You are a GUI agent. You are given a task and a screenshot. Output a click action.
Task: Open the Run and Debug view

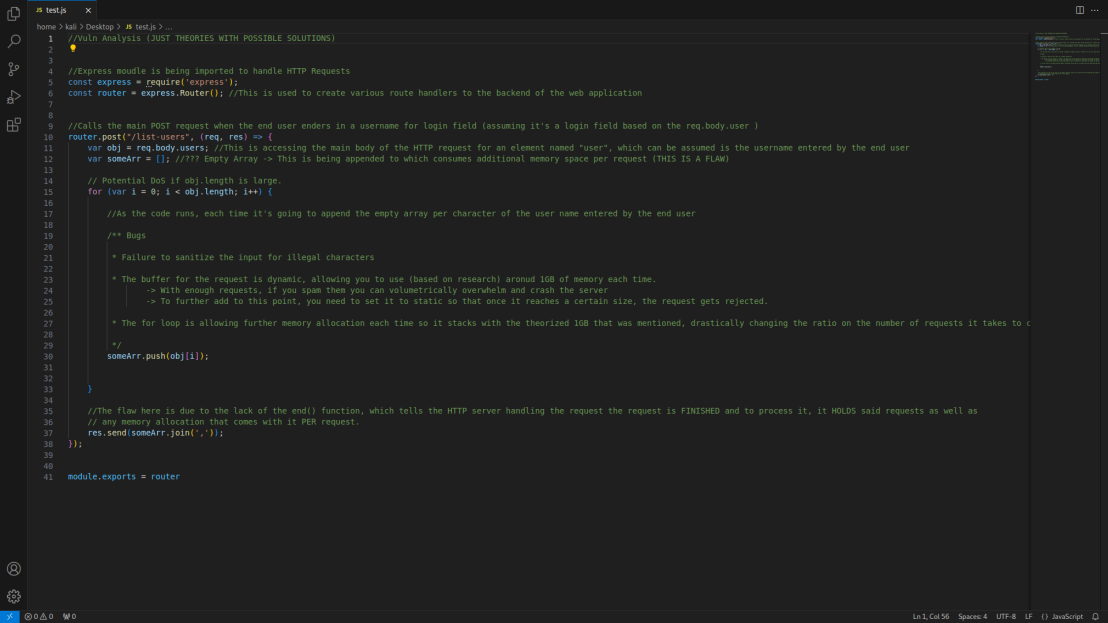(x=14, y=97)
